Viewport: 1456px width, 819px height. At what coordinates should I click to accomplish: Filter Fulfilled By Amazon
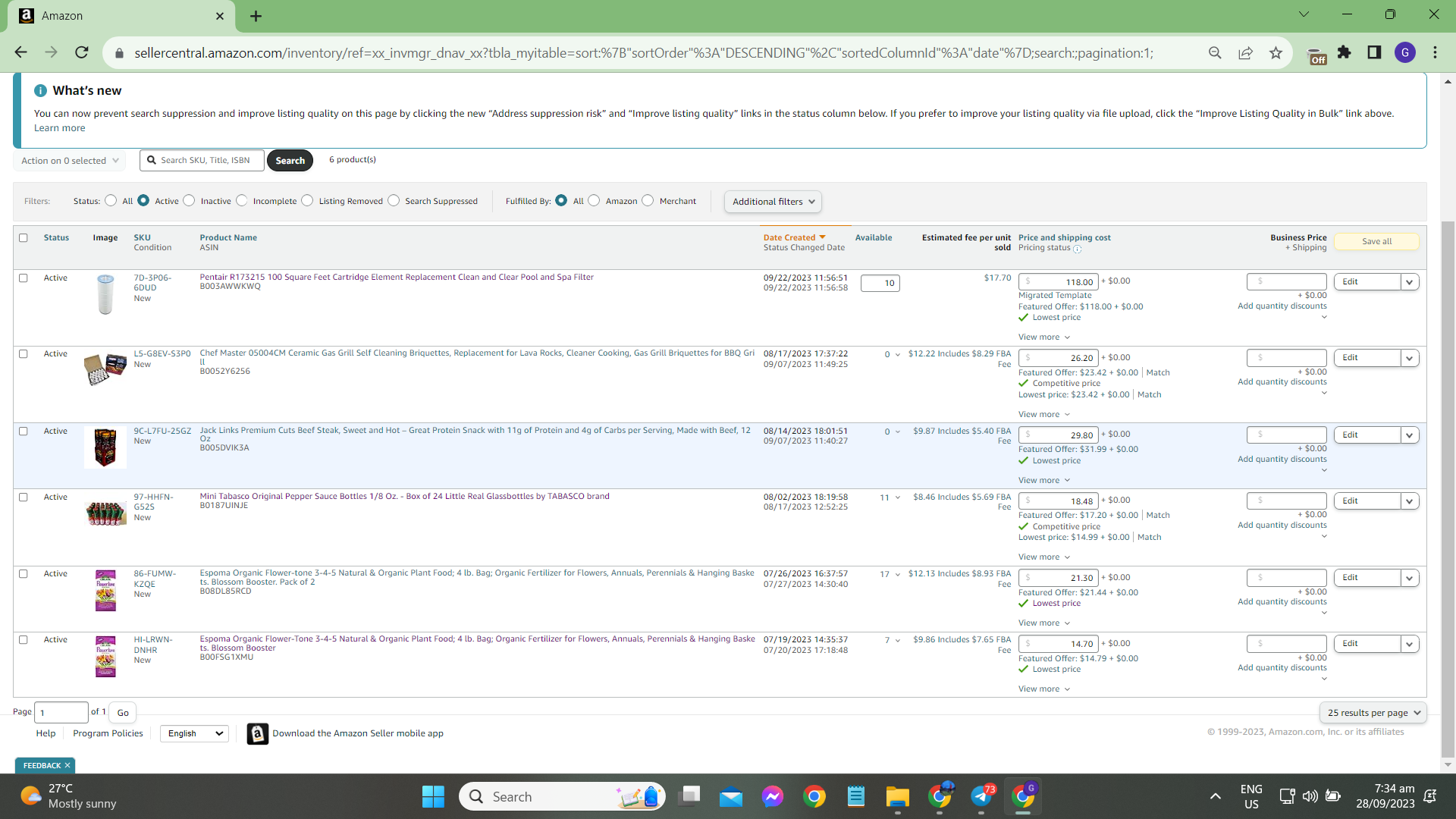point(594,200)
